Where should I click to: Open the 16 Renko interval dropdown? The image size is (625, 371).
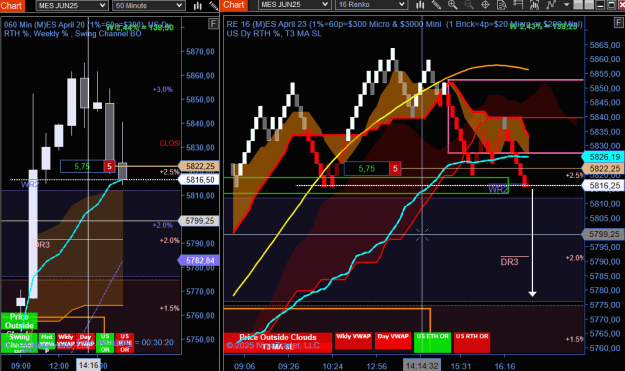[371, 5]
